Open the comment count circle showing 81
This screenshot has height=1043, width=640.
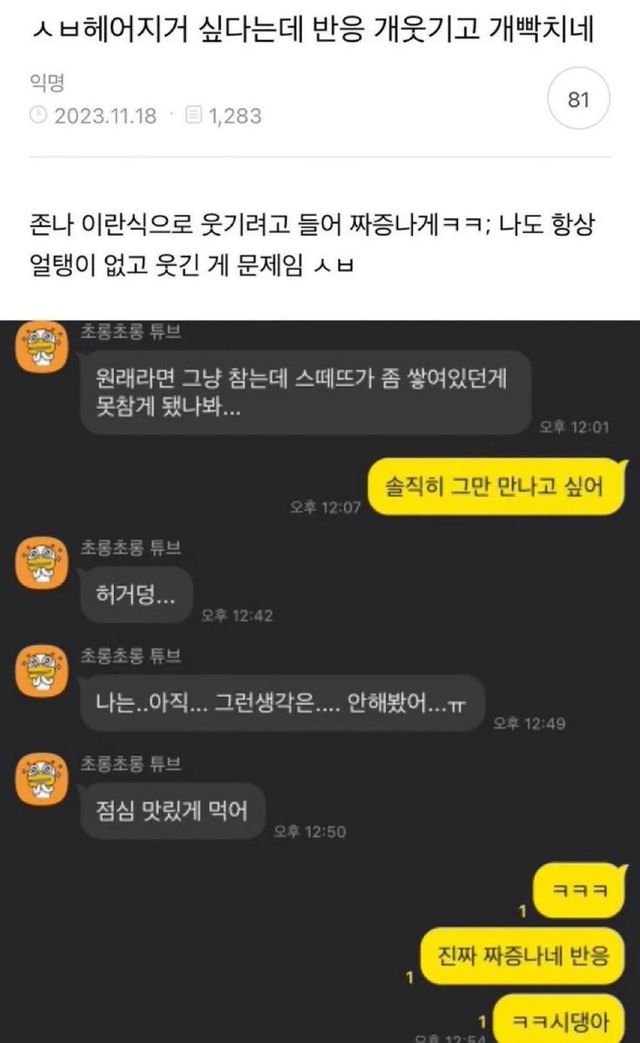578,99
